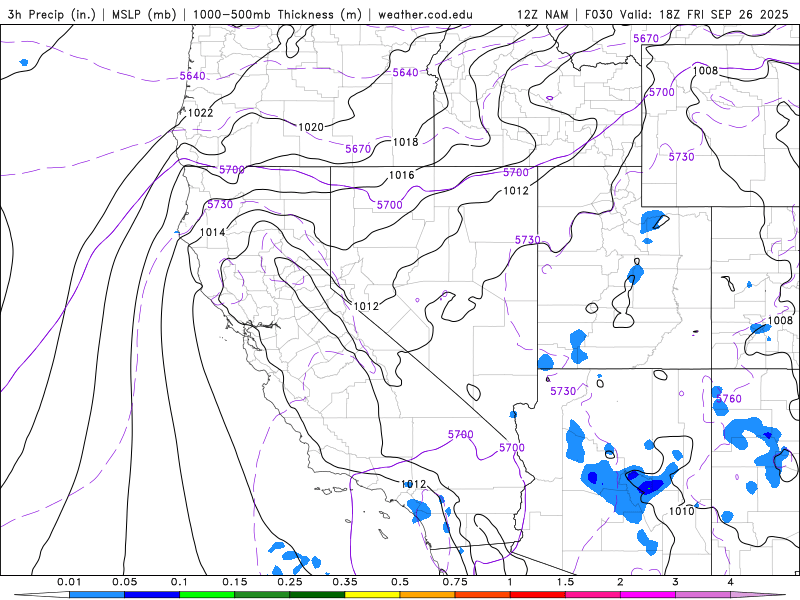800x600 pixels.
Task: Click the 1014 isobar label
Action: click(x=212, y=232)
